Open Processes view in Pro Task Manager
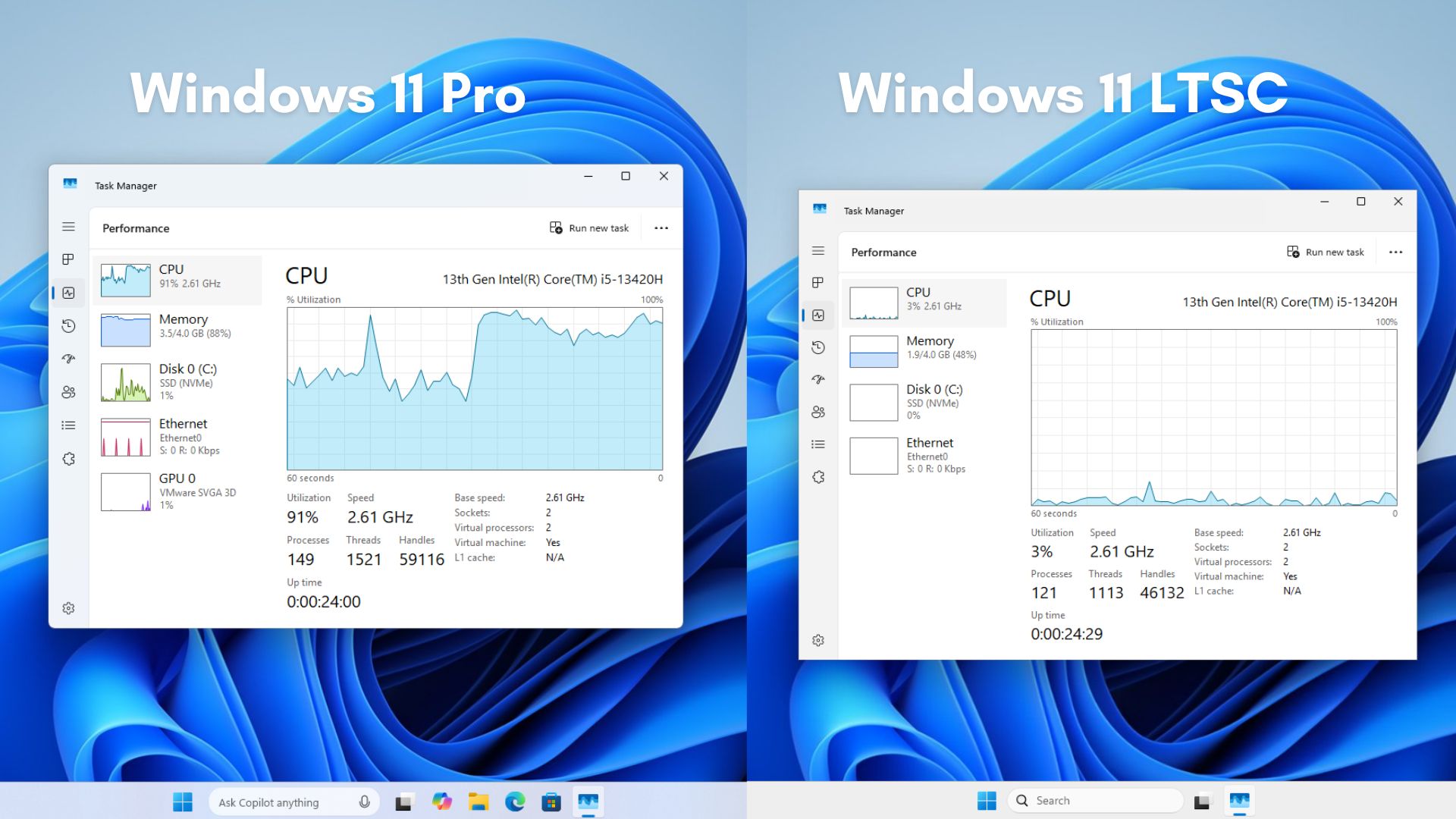 coord(69,259)
